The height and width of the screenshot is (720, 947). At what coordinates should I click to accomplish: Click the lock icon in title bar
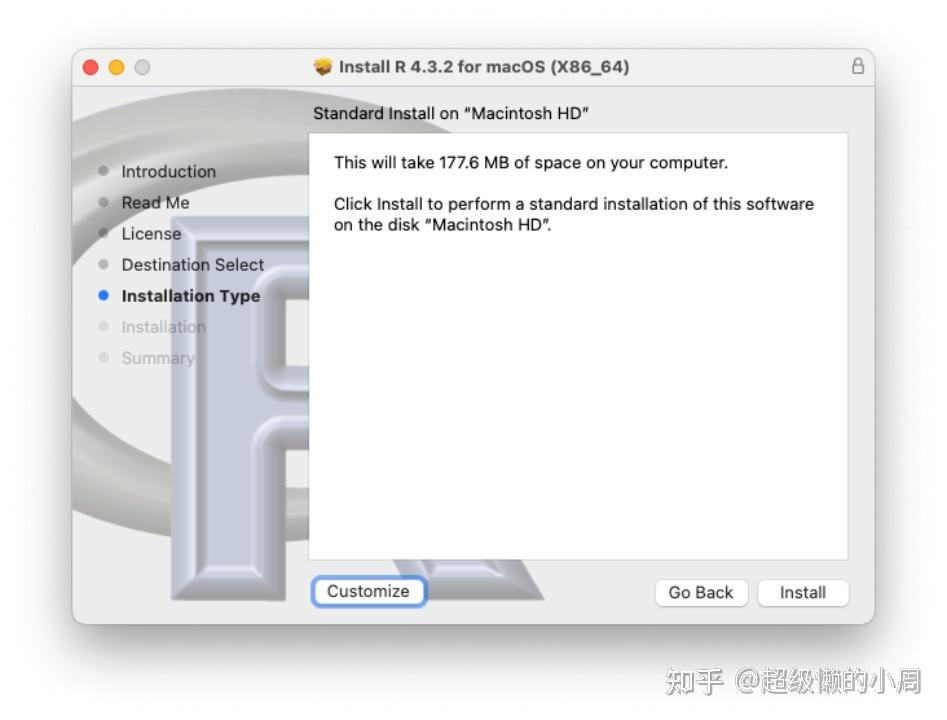(x=858, y=66)
